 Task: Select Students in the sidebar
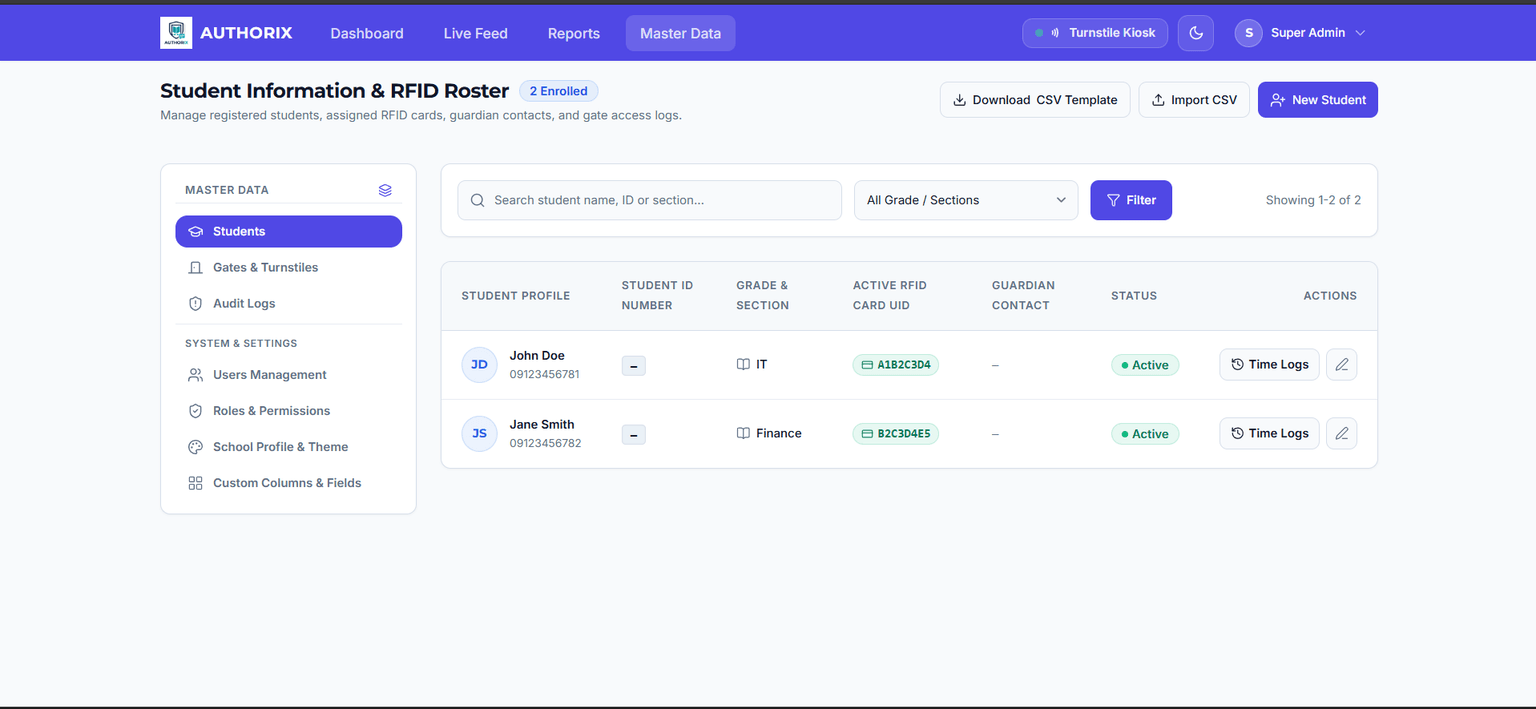(x=289, y=231)
